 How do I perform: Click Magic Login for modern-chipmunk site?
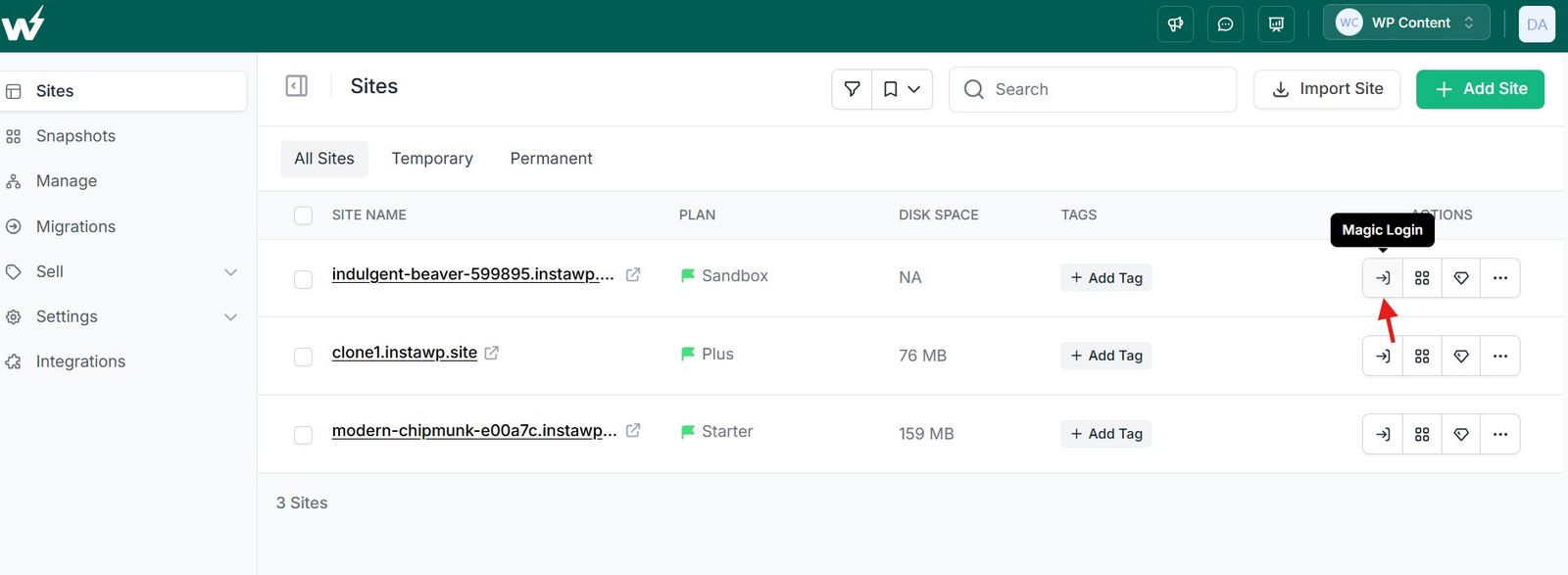point(1383,434)
